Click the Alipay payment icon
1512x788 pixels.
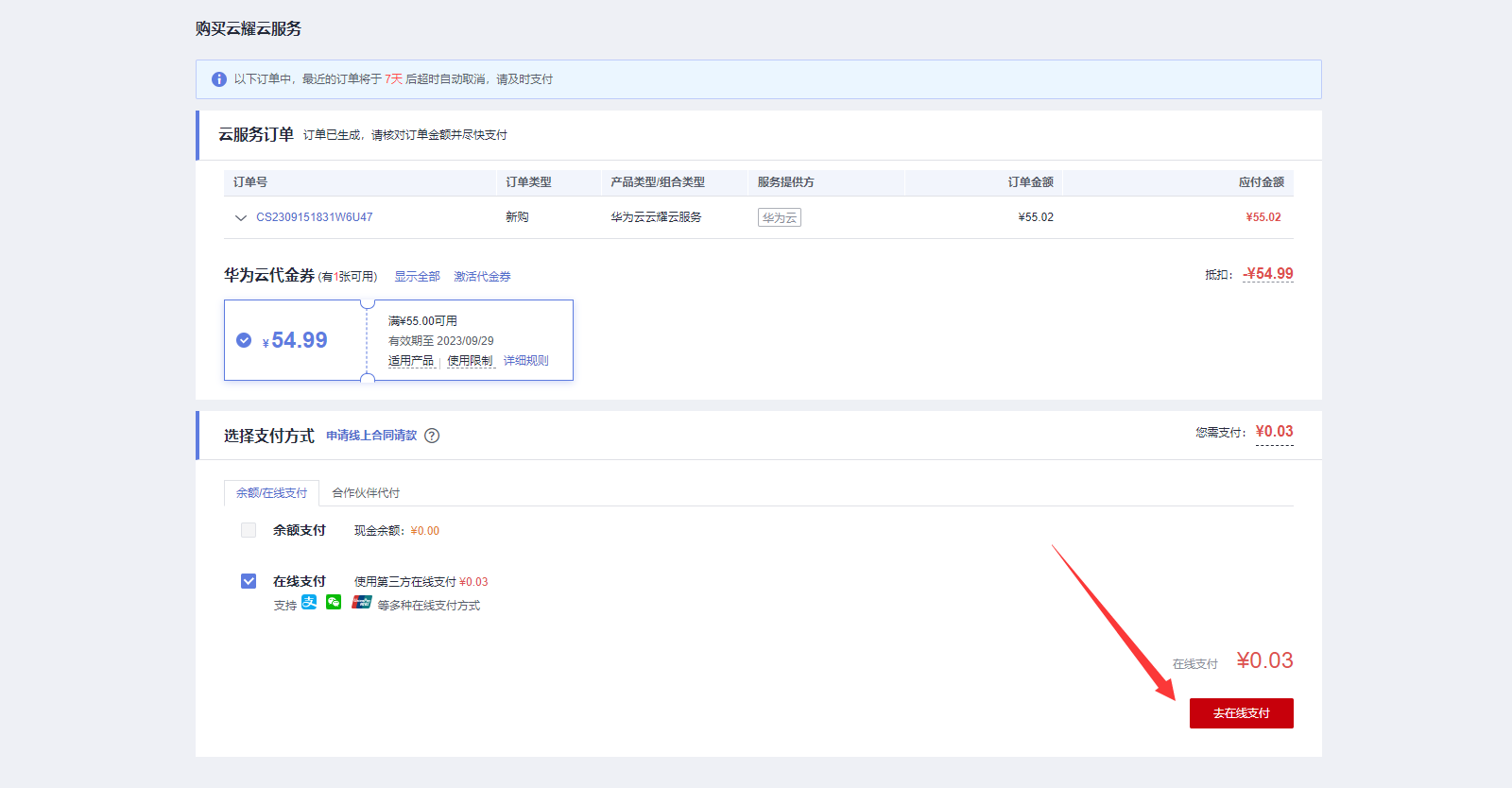click(x=309, y=603)
